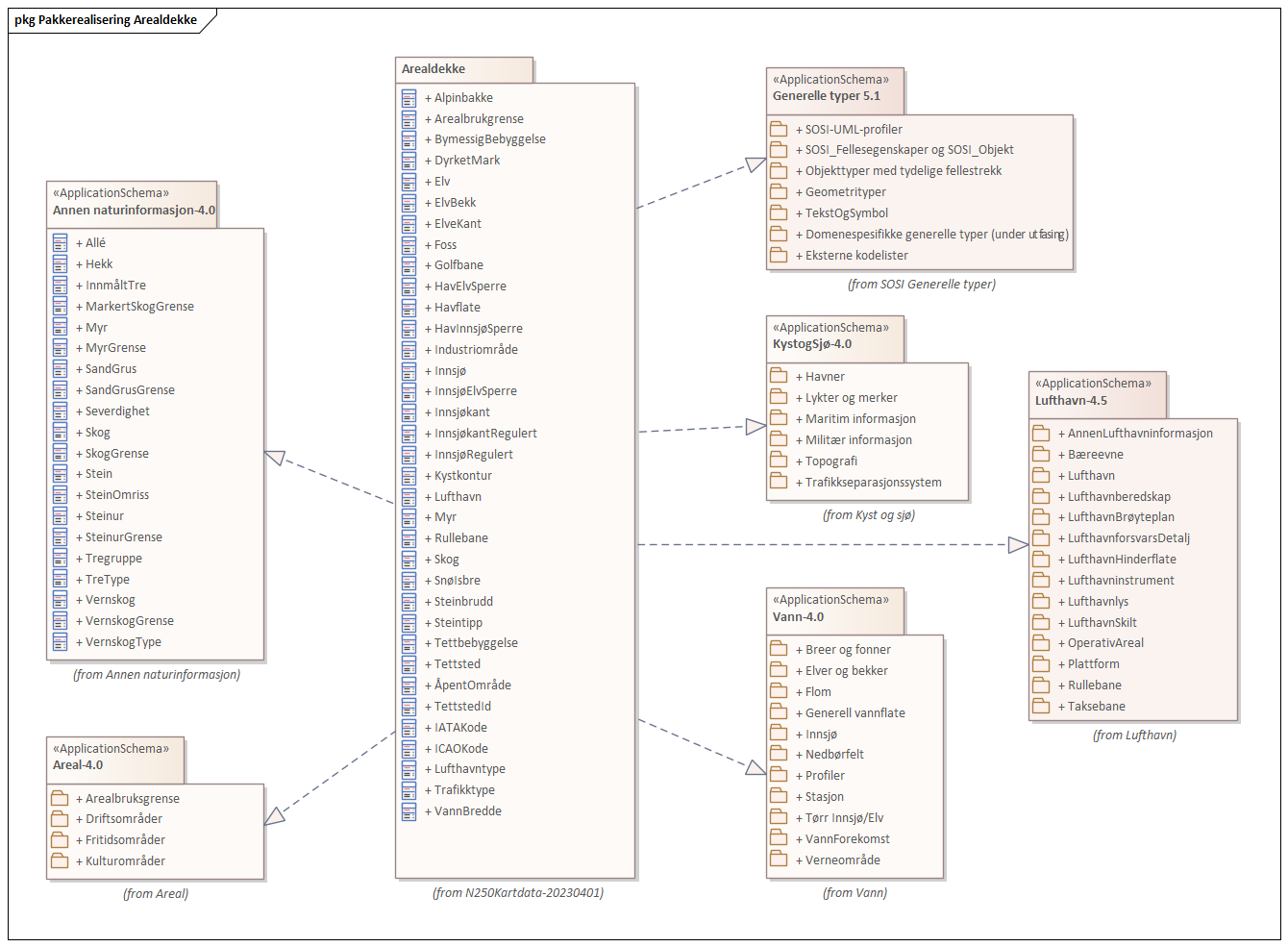
Task: Select the Severdighet class icon
Action: tap(60, 411)
